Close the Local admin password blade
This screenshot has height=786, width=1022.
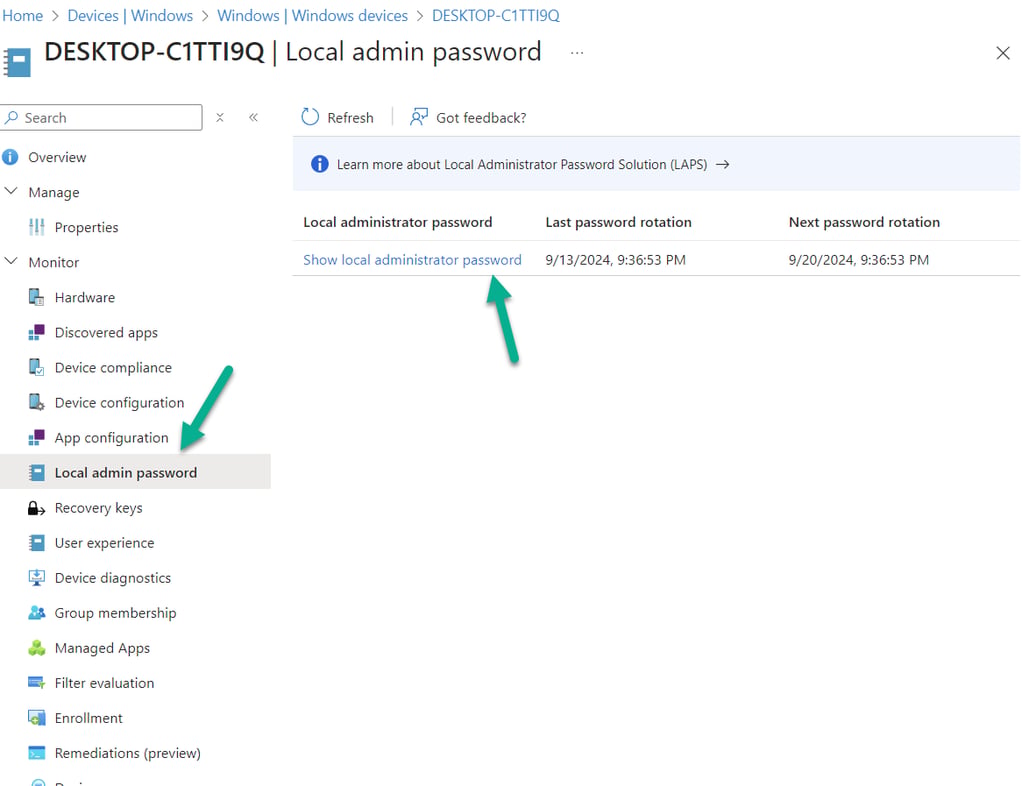(1002, 53)
